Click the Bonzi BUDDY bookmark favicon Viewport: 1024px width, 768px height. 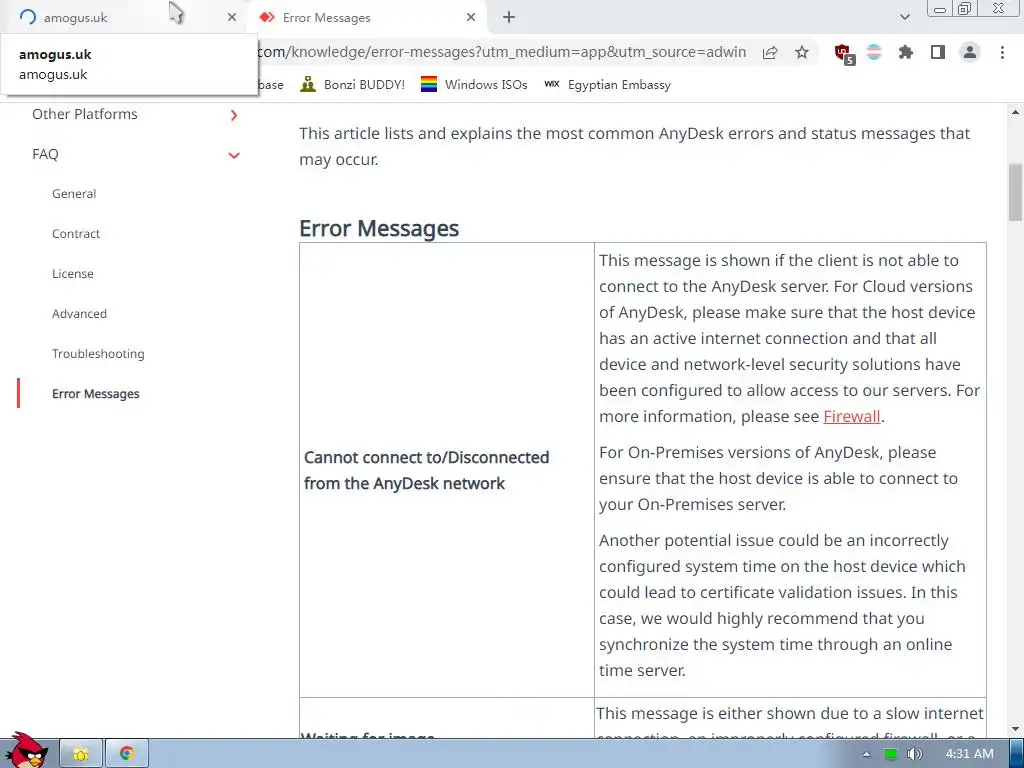click(308, 84)
